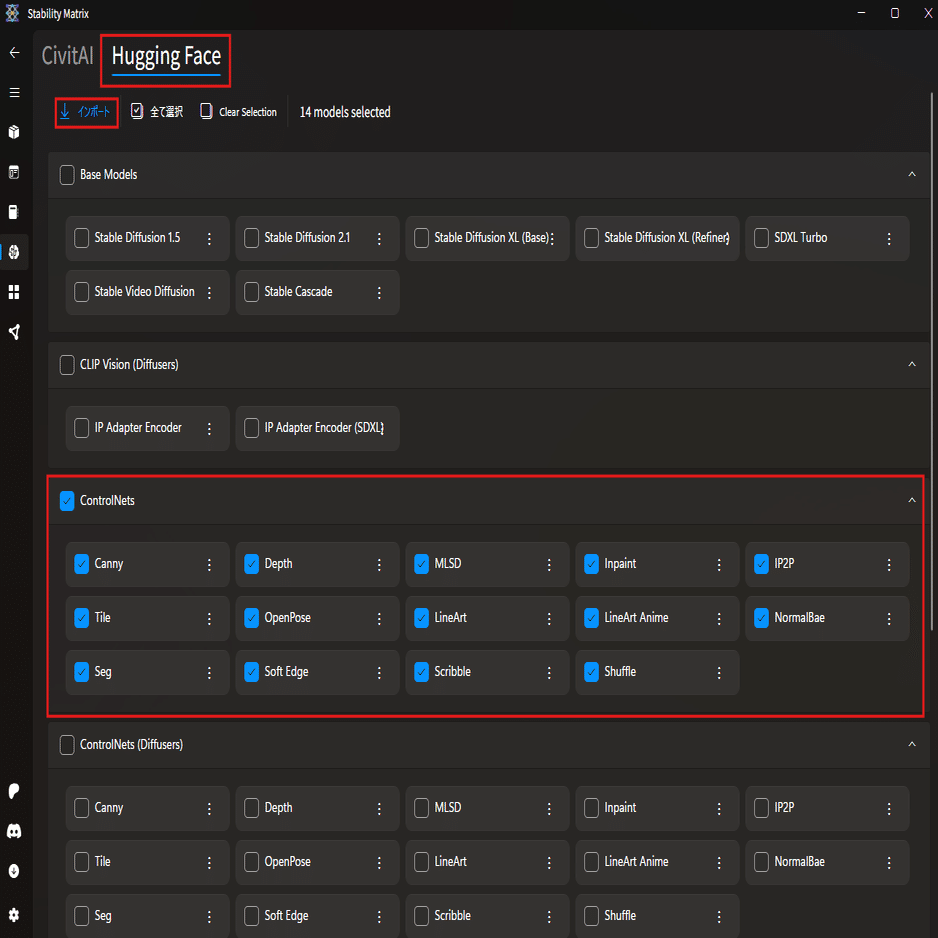Image resolution: width=938 pixels, height=938 pixels.
Task: Open the menu dots for ControlNets Tile
Action: click(x=209, y=619)
